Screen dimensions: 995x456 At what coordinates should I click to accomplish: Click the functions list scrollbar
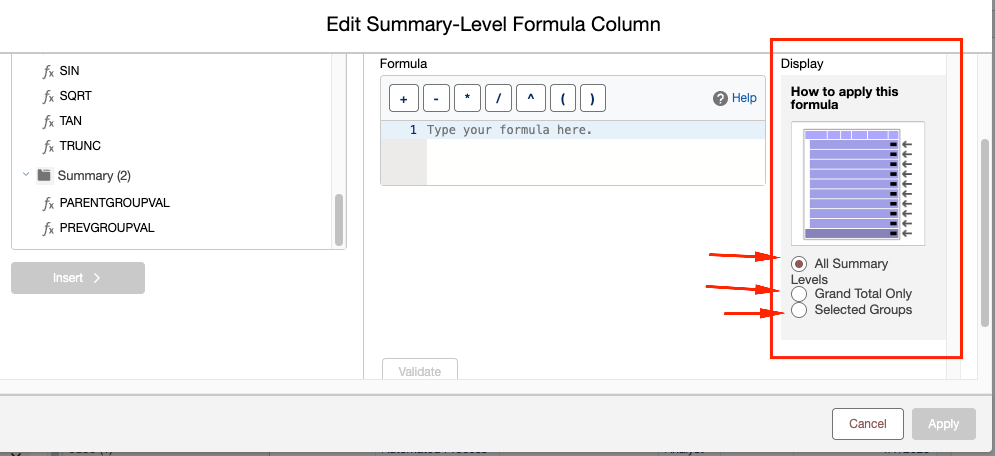(x=339, y=219)
